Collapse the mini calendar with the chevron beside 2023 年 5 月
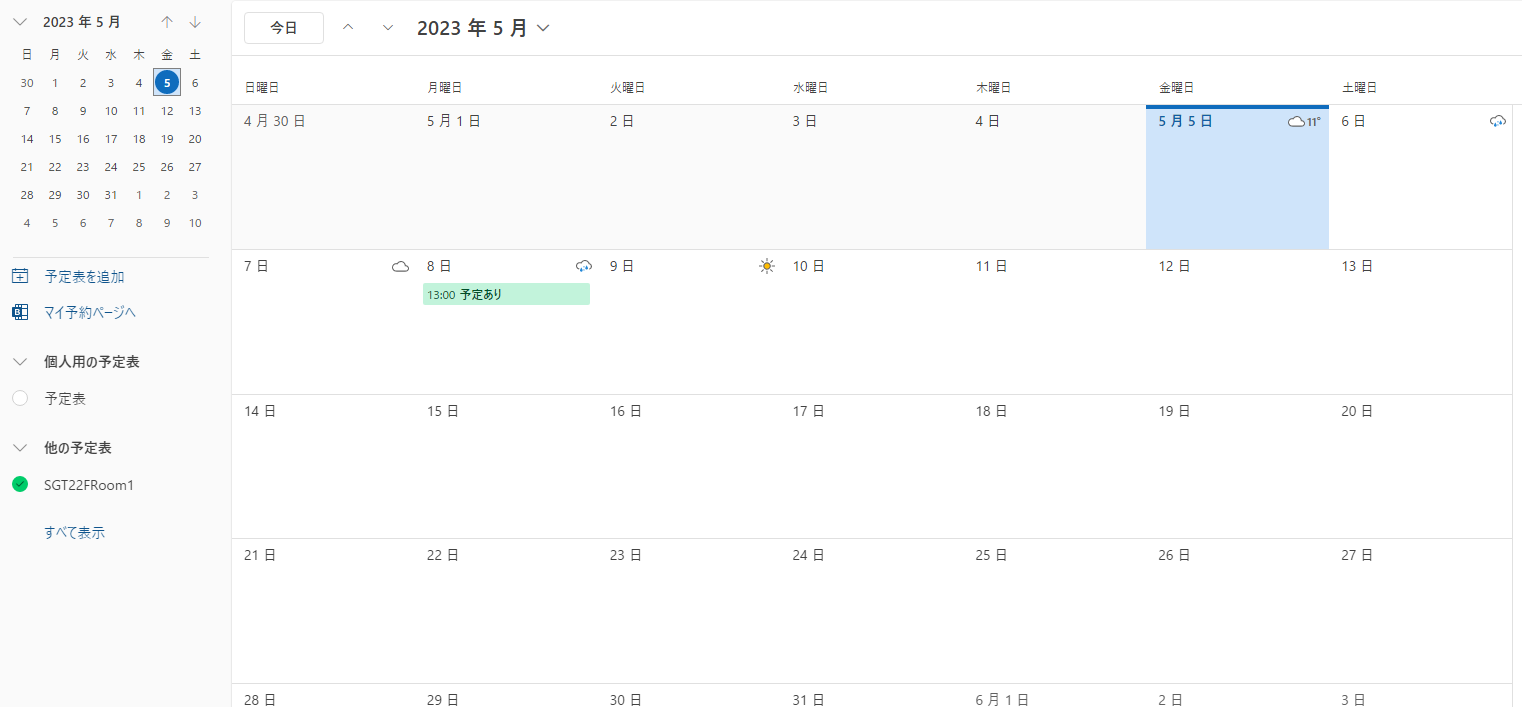 20,22
